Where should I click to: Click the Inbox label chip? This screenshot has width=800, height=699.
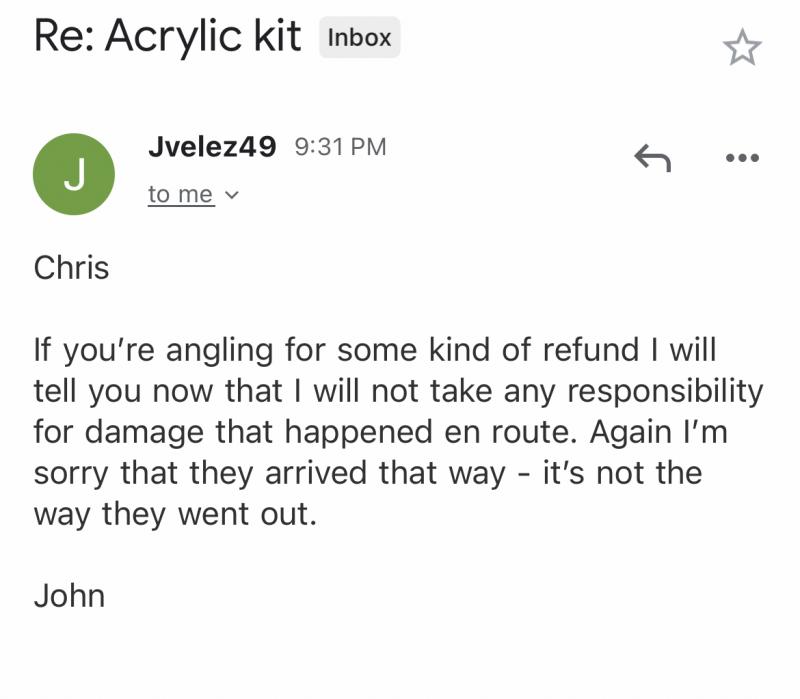point(360,38)
